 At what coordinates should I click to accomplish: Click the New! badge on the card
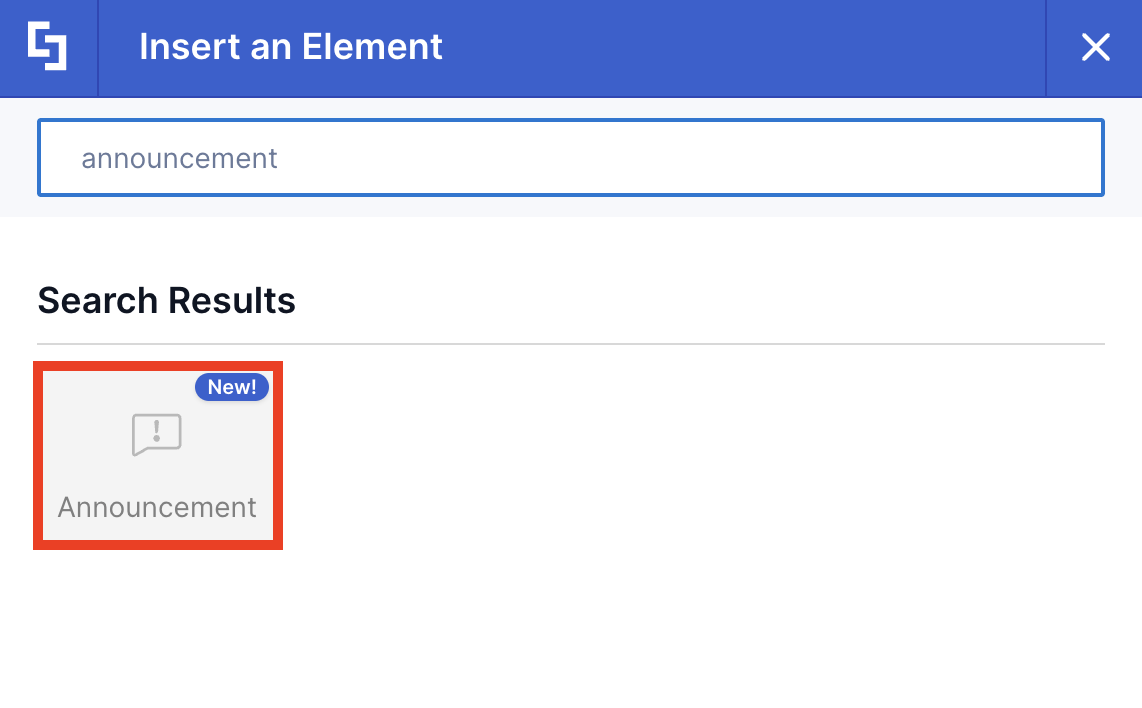point(232,387)
